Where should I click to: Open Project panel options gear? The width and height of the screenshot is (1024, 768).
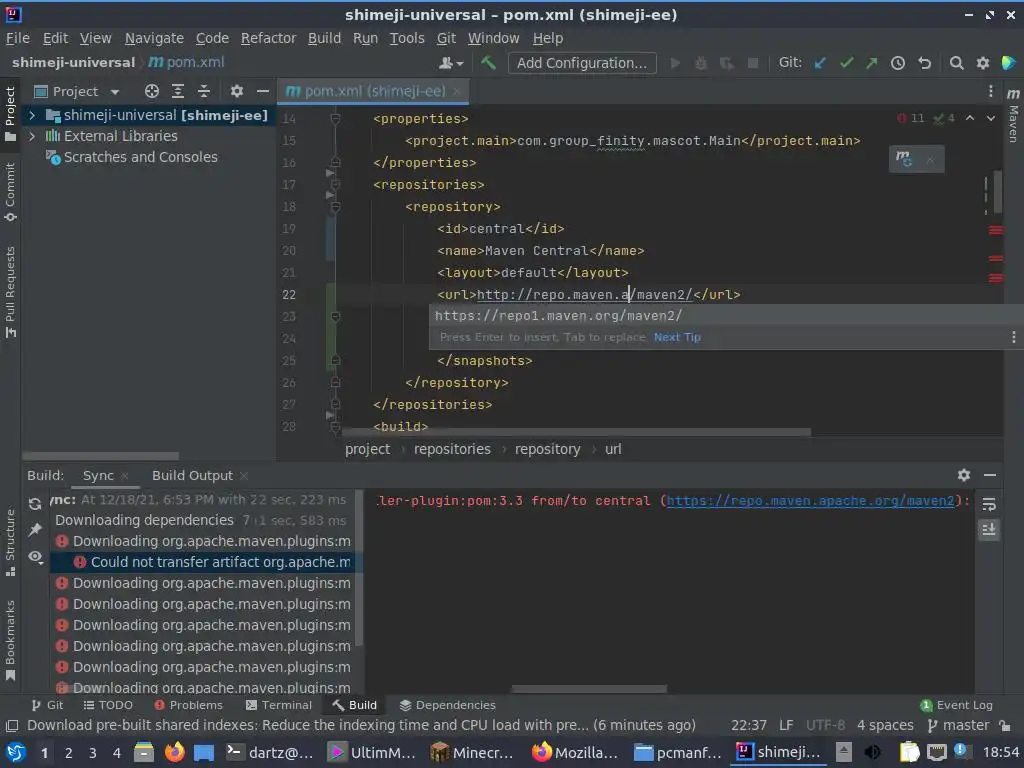236,91
